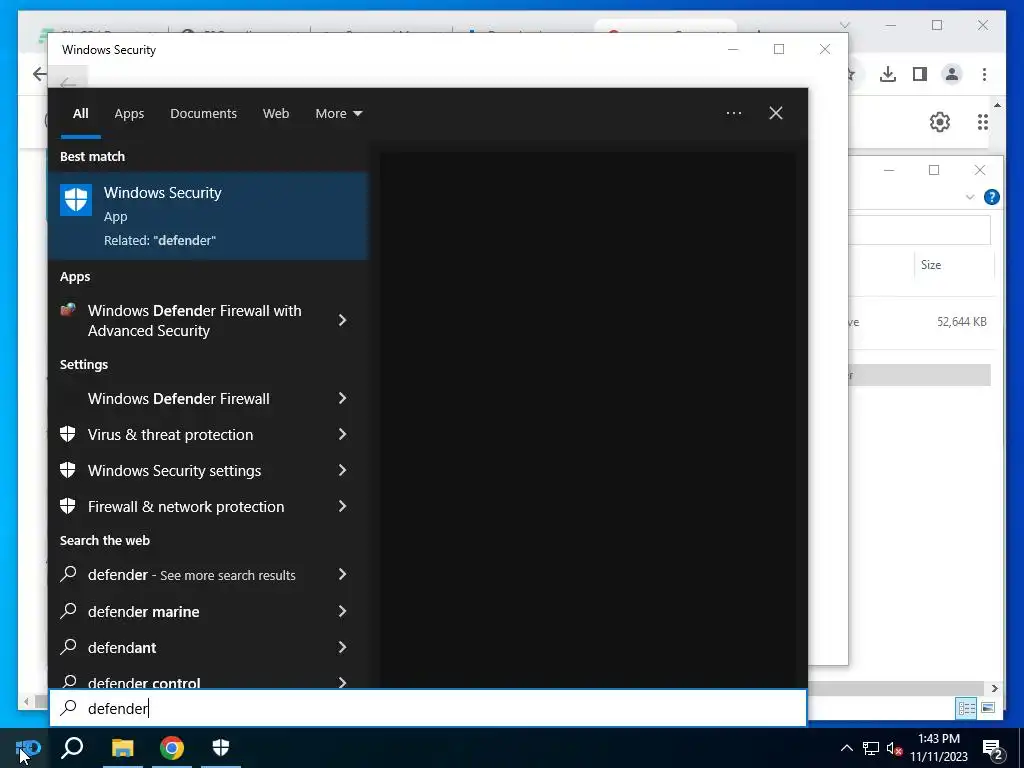The height and width of the screenshot is (768, 1024).
Task: Click the magnifier icon beside defender marine
Action: (68, 611)
